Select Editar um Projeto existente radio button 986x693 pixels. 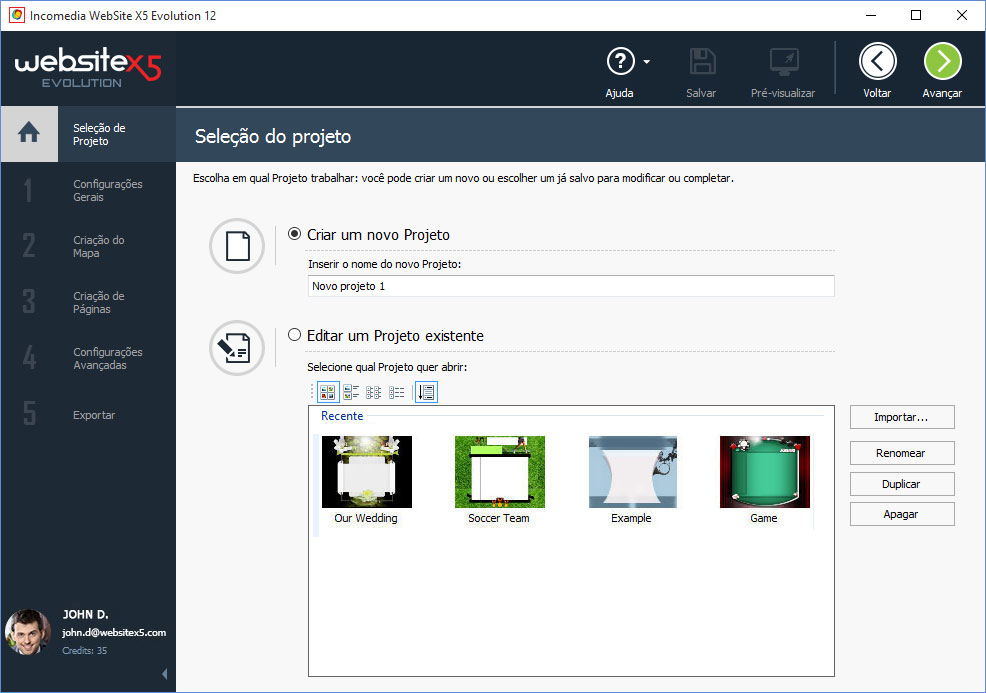(294, 335)
